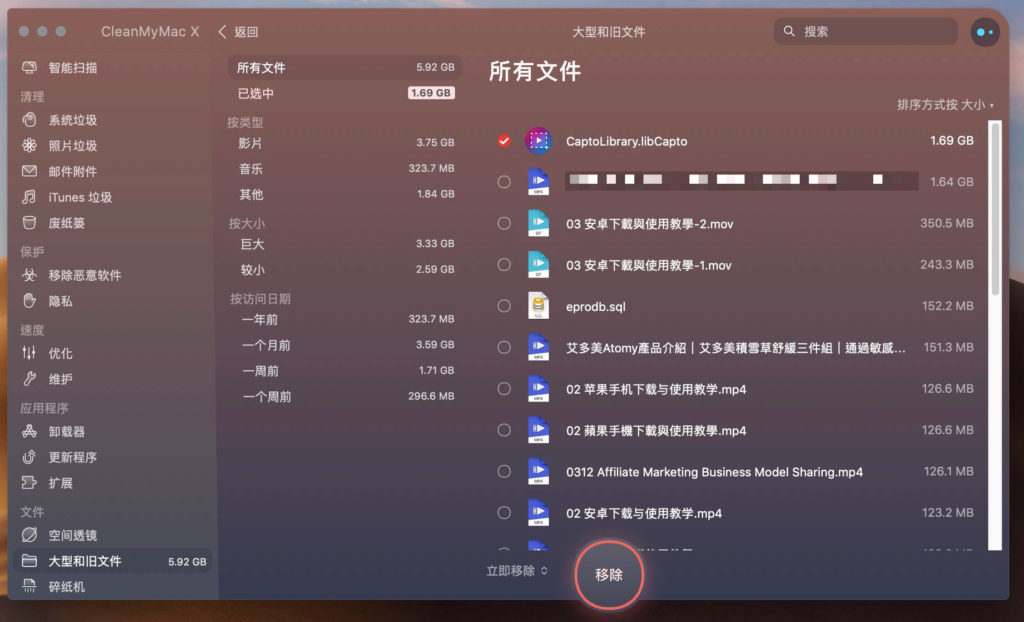Click the Space Lens (空间透镜) icon
Screen dimensions: 1024x622
(29, 535)
